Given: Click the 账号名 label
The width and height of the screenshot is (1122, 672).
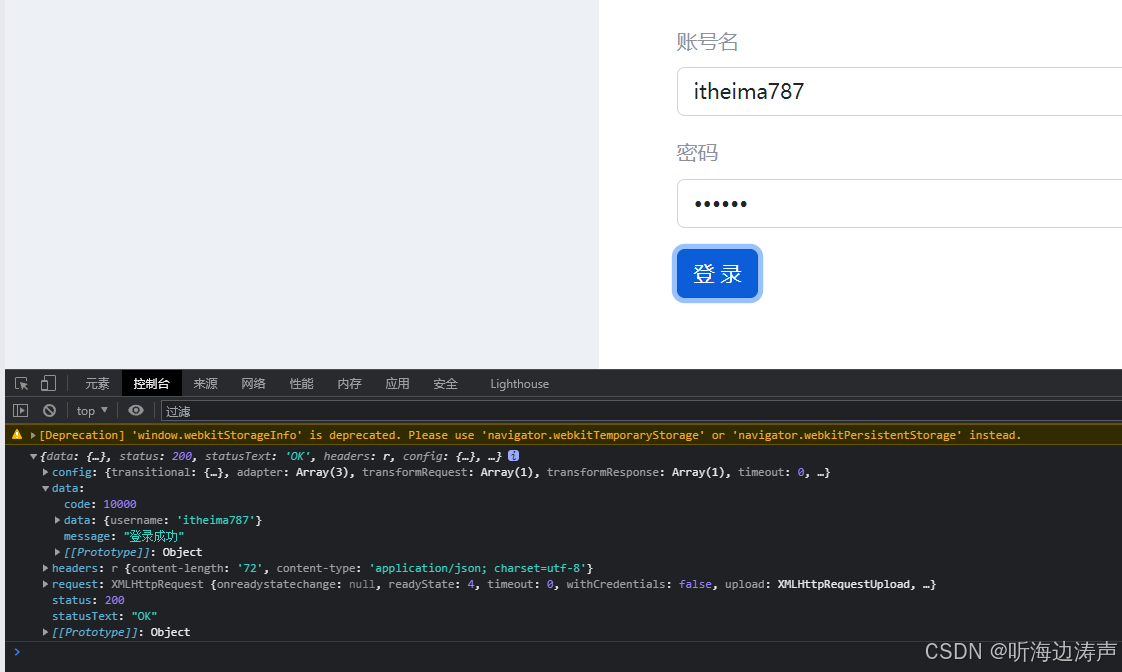Looking at the screenshot, I should (x=707, y=42).
